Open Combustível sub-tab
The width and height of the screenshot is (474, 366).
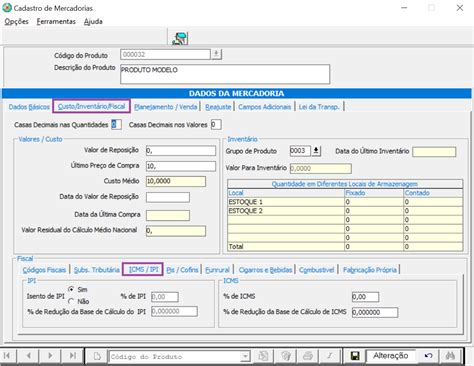[x=316, y=270]
